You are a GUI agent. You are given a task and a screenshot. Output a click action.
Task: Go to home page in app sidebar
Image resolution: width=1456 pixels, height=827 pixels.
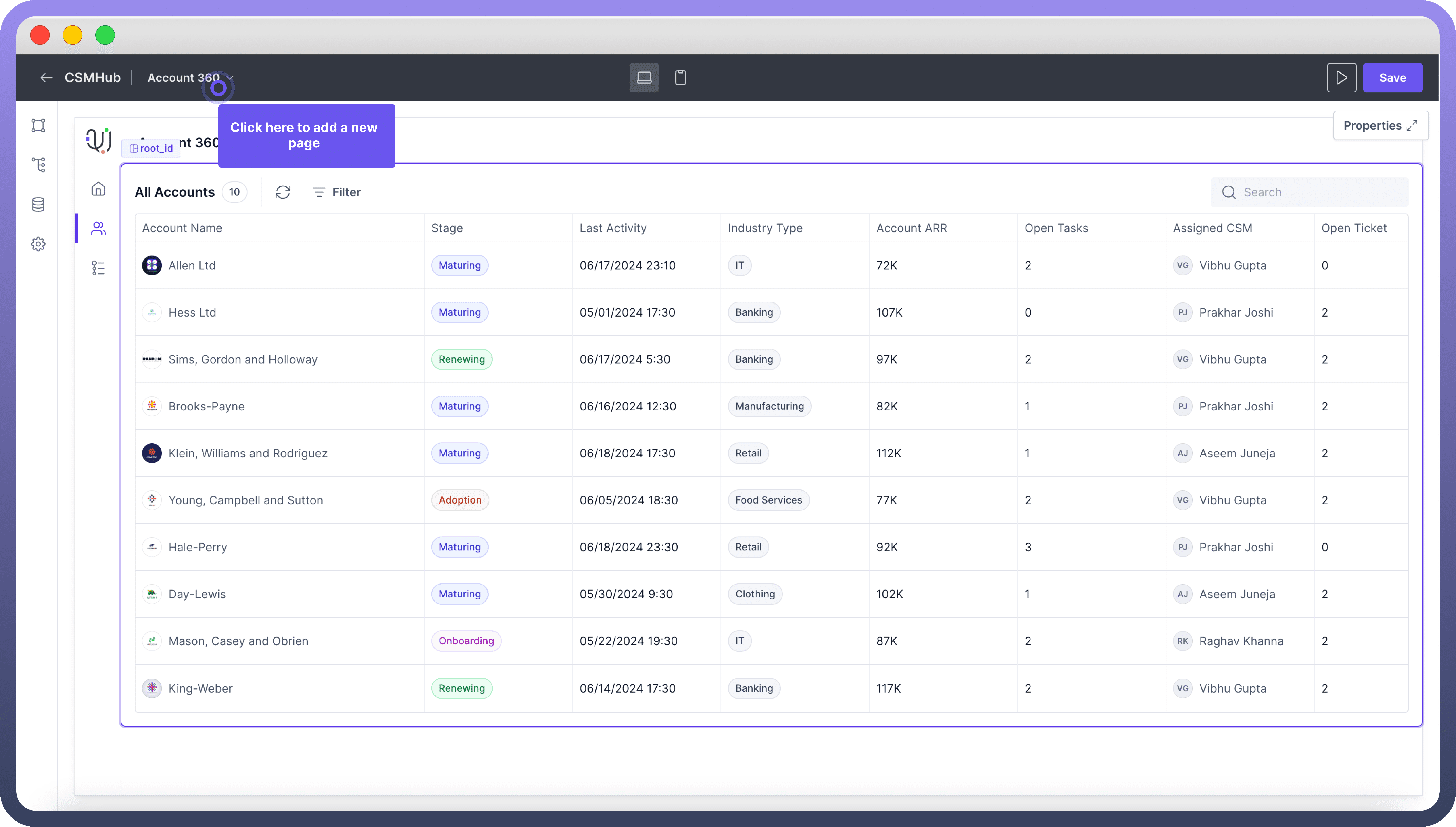coord(98,189)
